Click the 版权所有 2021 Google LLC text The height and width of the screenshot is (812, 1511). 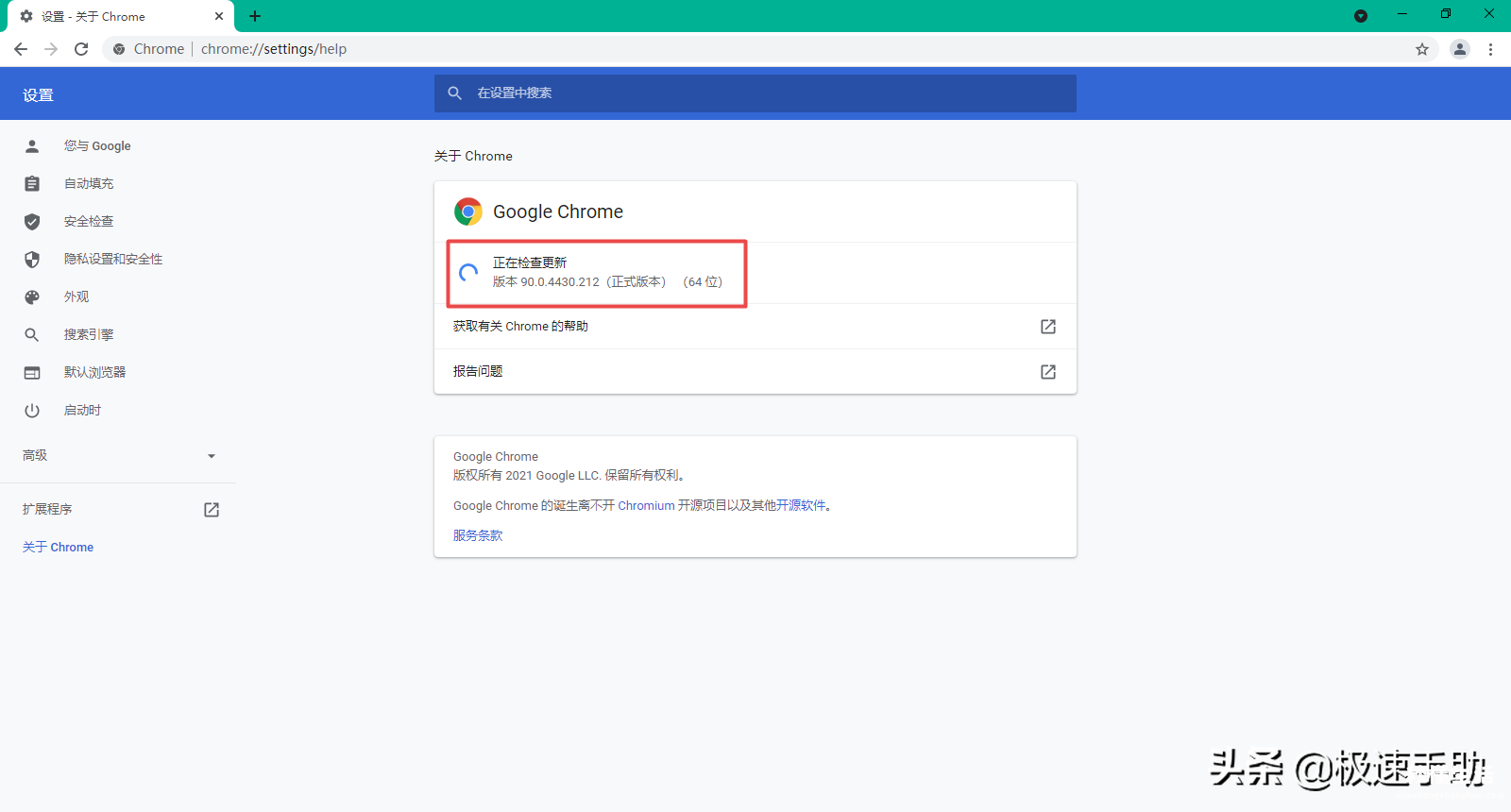point(569,476)
